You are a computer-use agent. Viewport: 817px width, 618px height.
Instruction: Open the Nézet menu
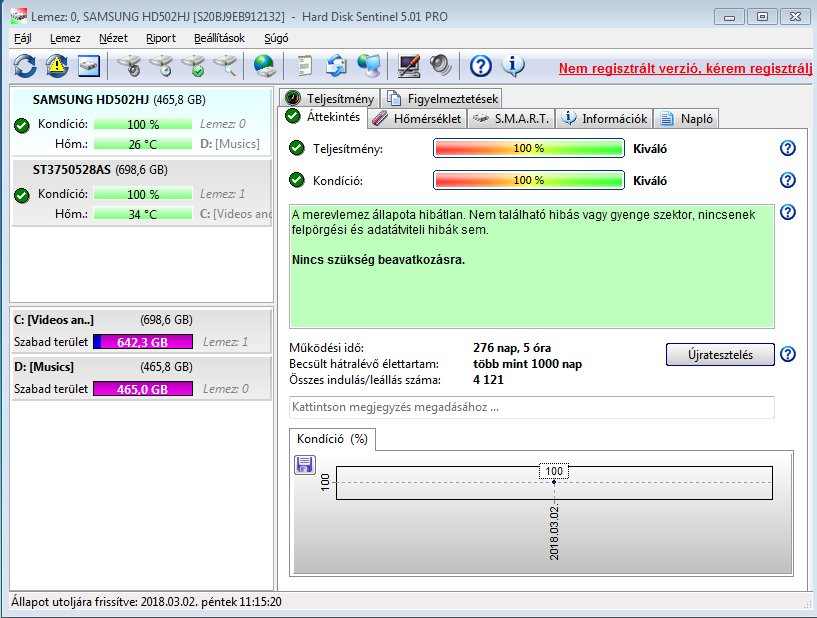point(113,38)
